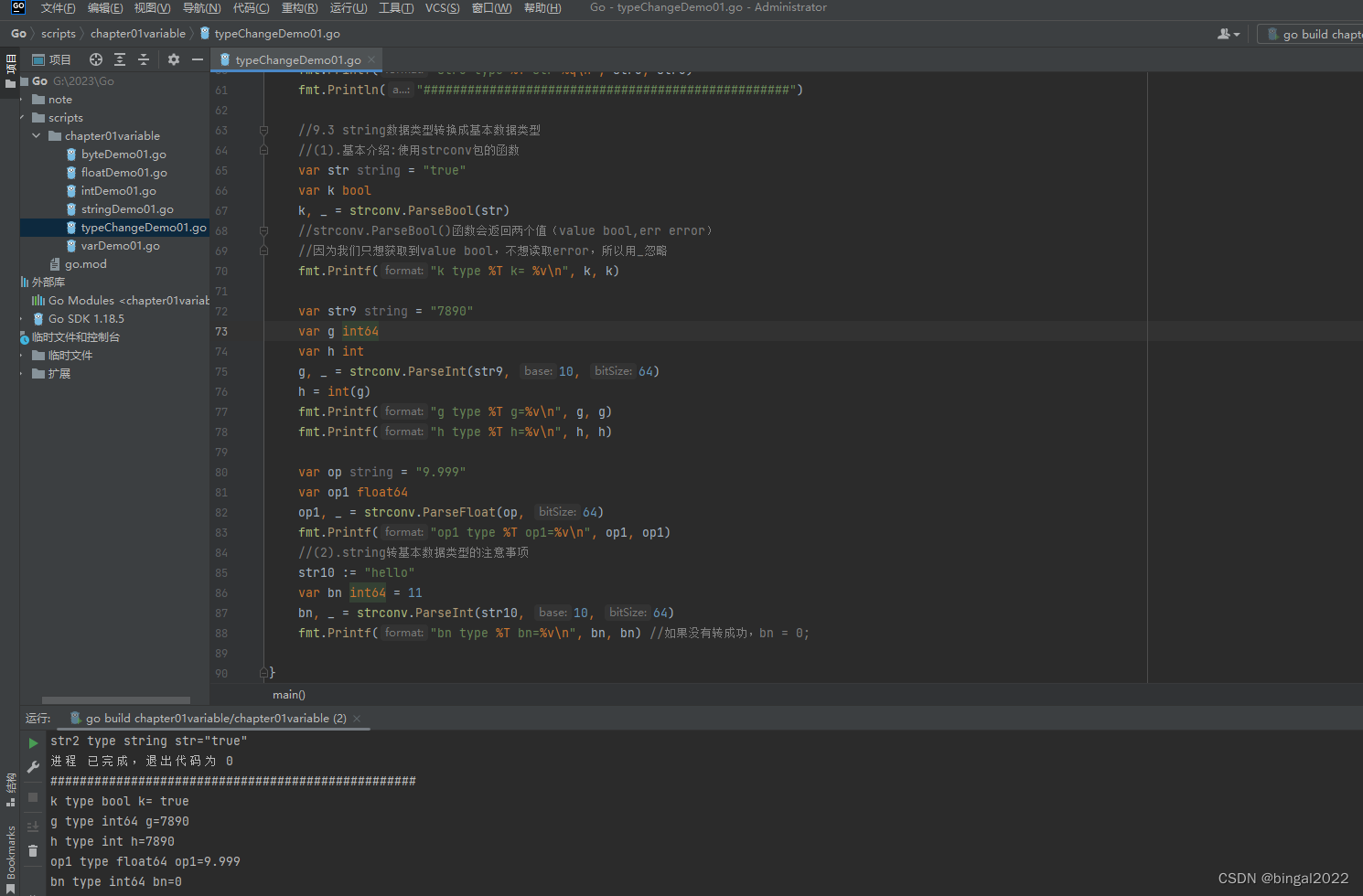Toggle fold marker at closing brace line 90
Image resolution: width=1363 pixels, height=896 pixels.
[x=263, y=673]
